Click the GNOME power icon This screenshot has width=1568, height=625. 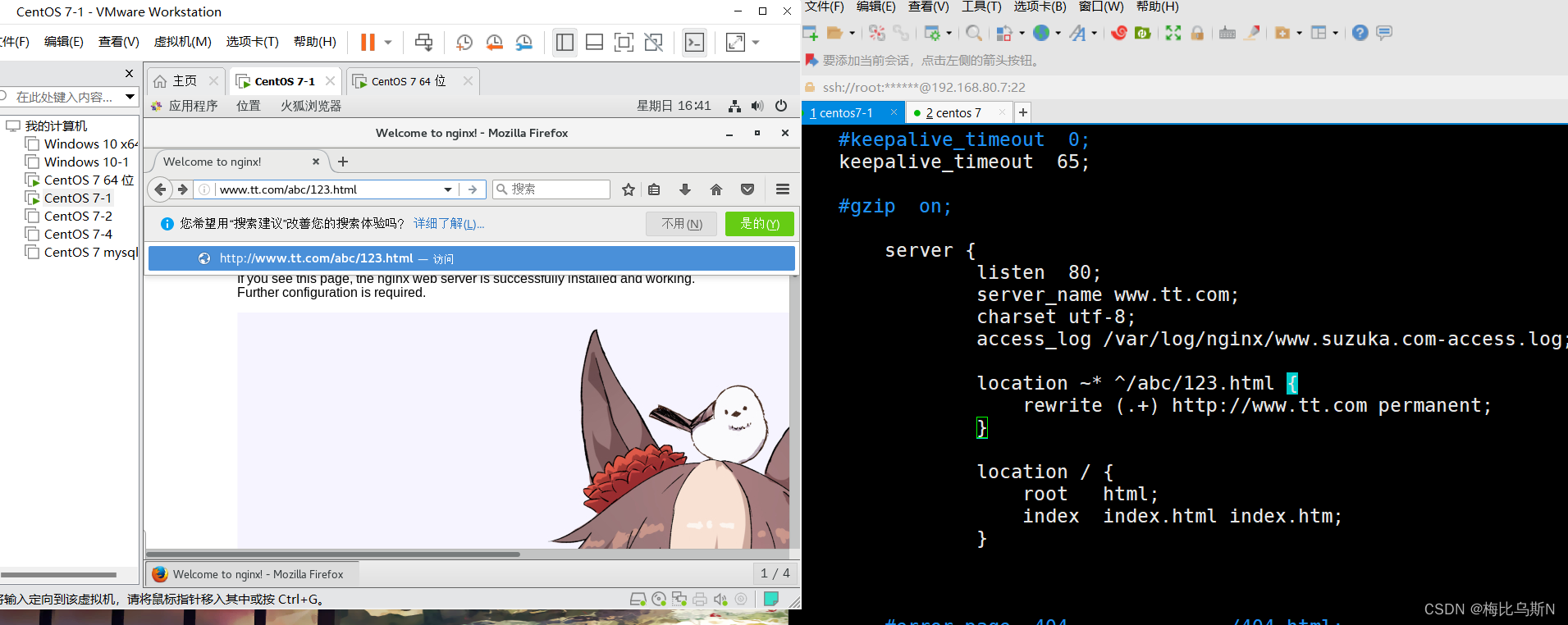781,106
